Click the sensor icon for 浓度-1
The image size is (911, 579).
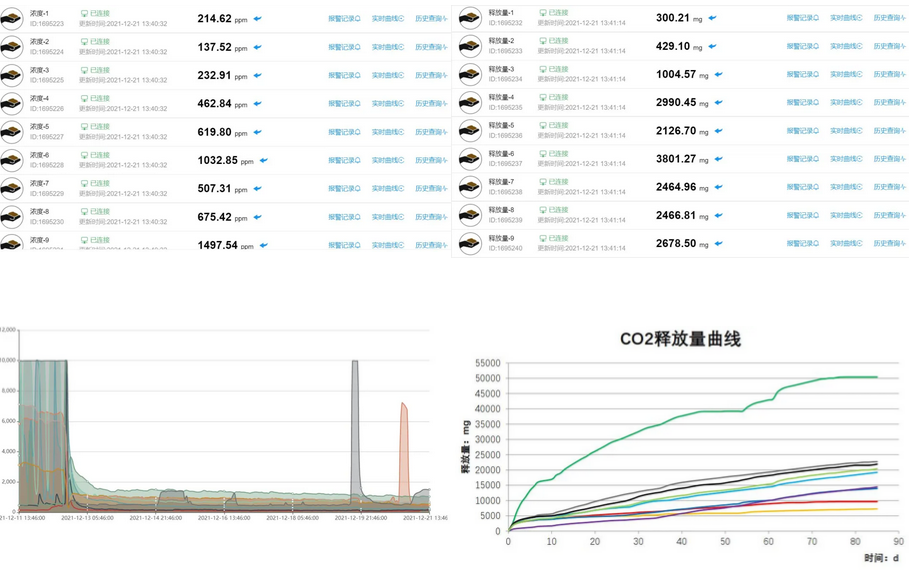tap(12, 18)
